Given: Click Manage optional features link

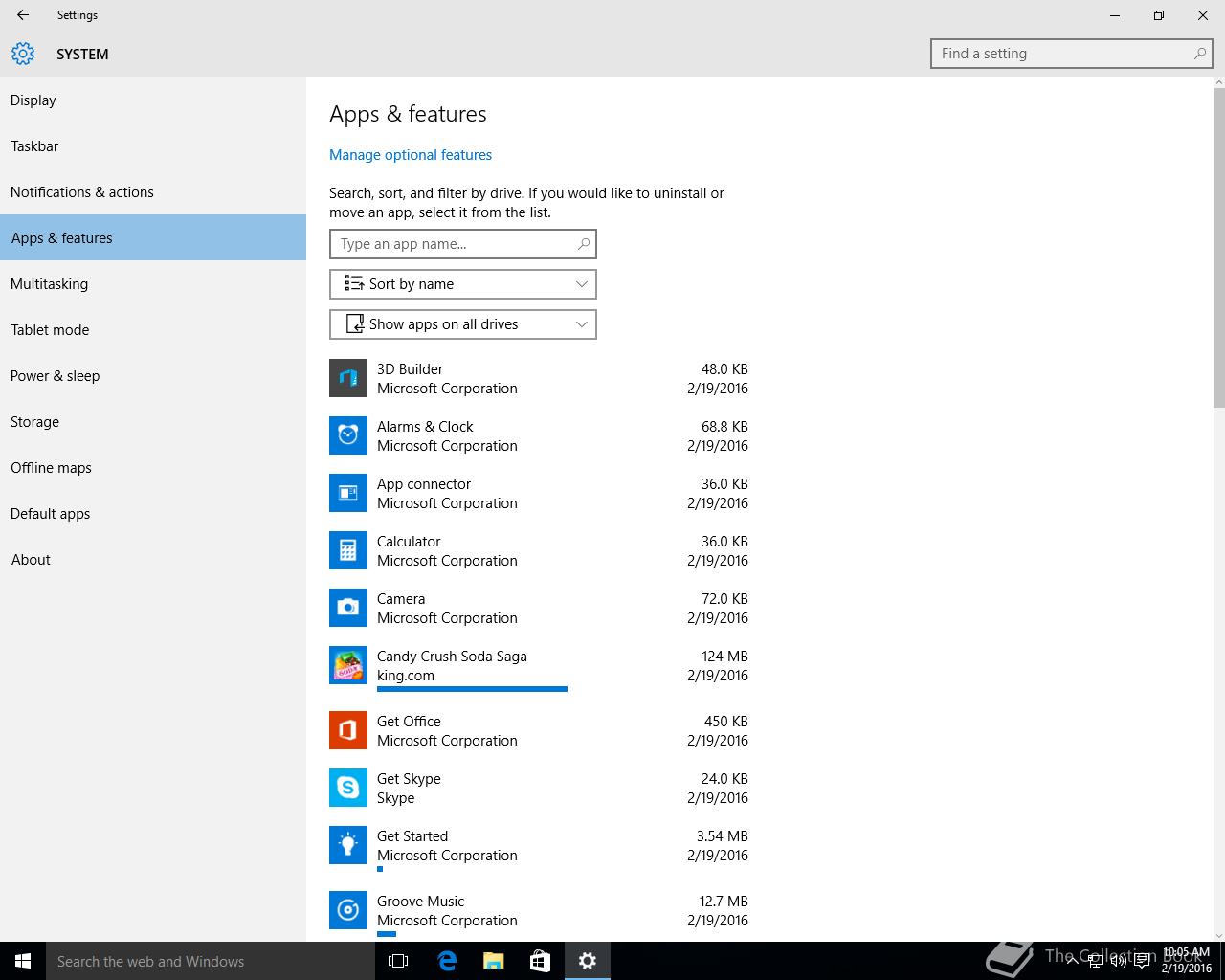Looking at the screenshot, I should point(411,155).
